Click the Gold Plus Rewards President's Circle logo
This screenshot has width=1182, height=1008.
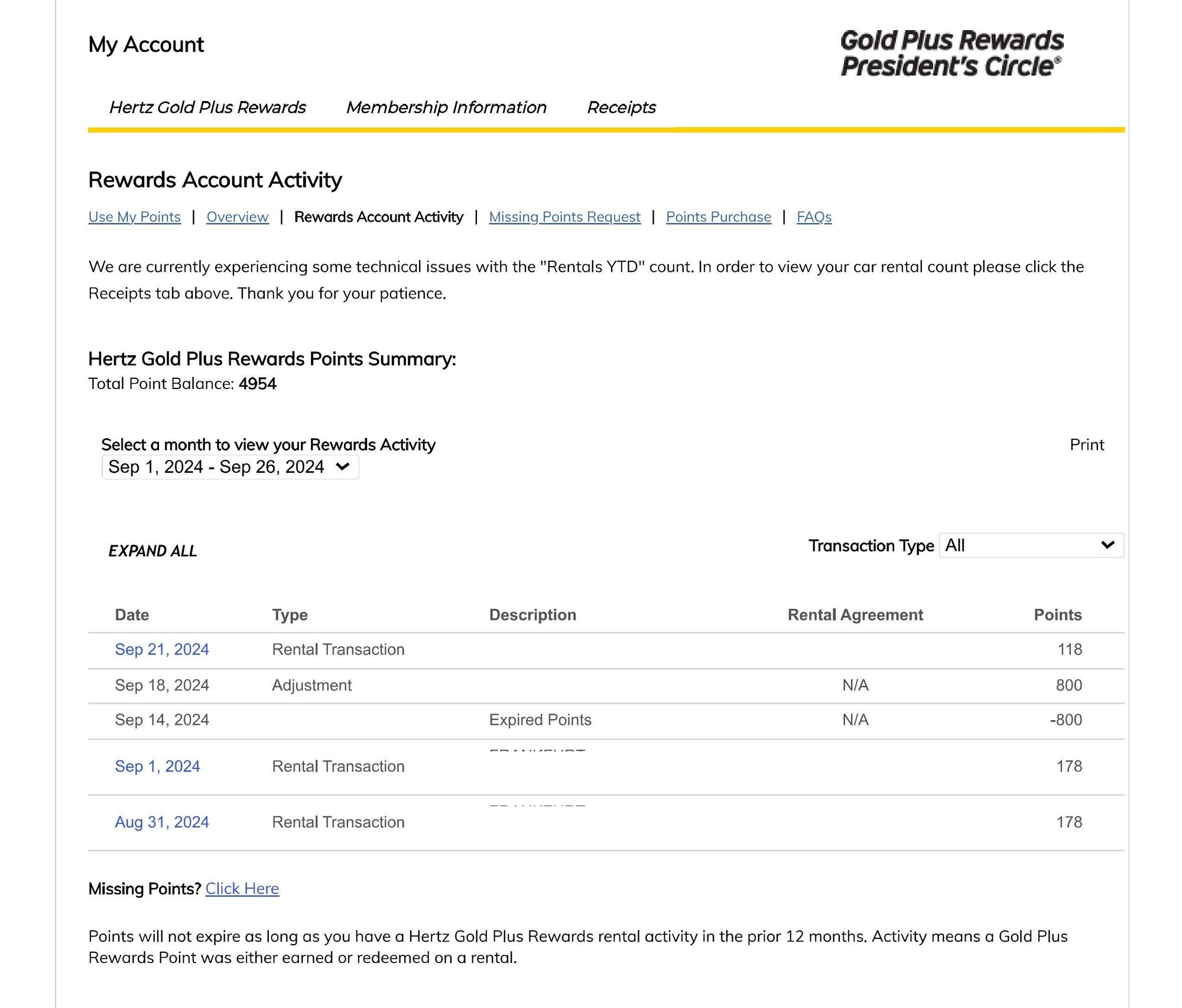(x=951, y=53)
